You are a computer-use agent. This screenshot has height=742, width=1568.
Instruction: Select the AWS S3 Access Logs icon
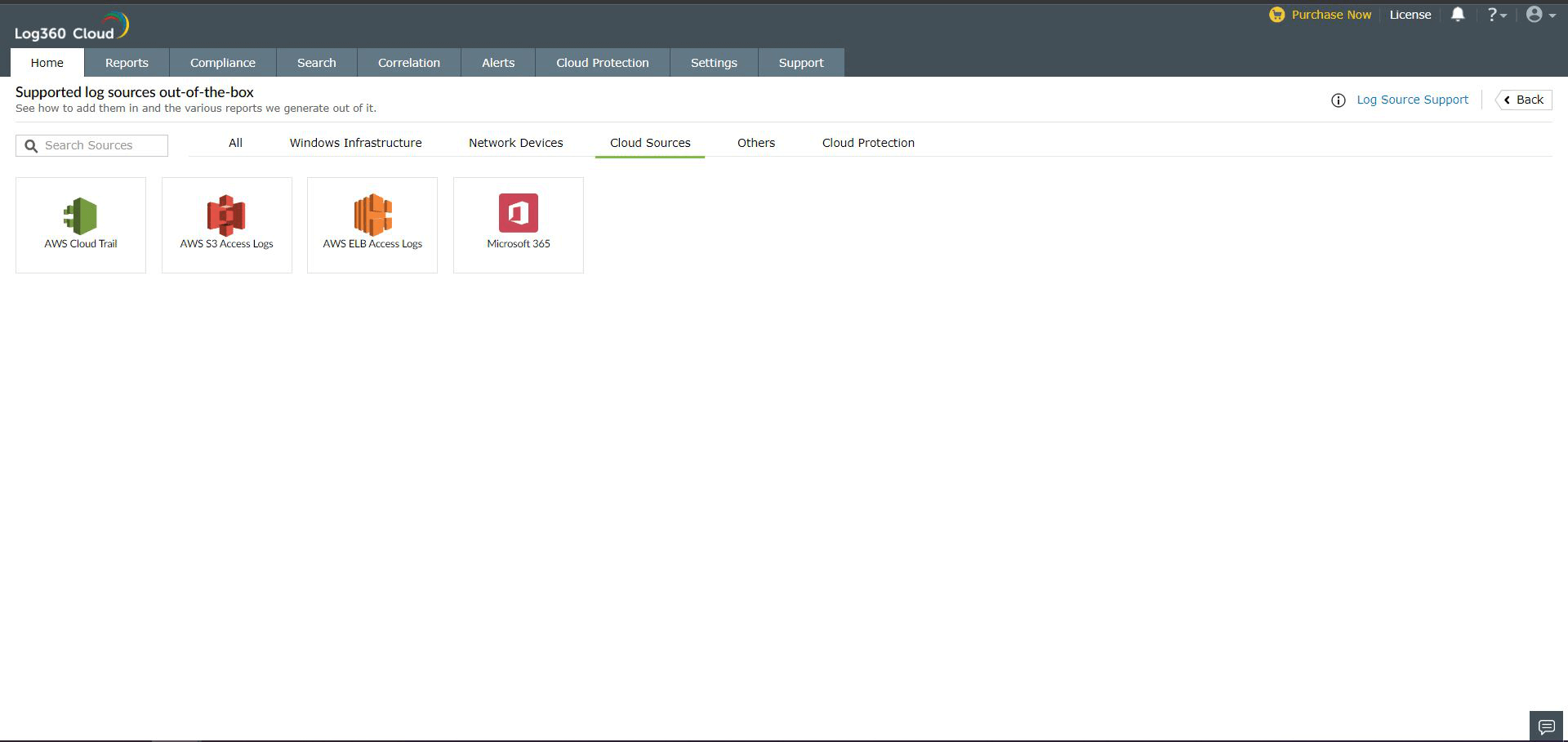[x=226, y=215]
